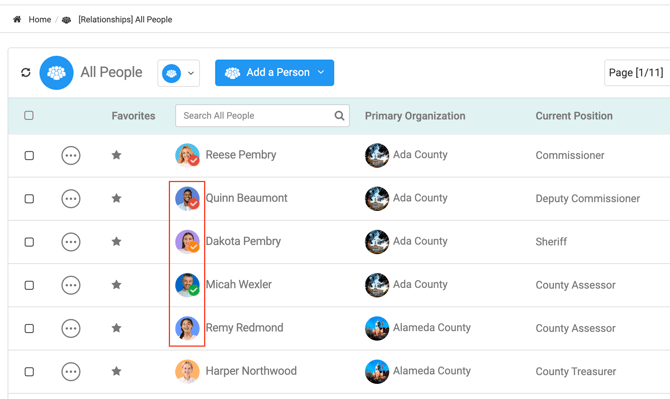Open the more options menu for Dakota Pembry
The height and width of the screenshot is (399, 670).
(x=71, y=242)
